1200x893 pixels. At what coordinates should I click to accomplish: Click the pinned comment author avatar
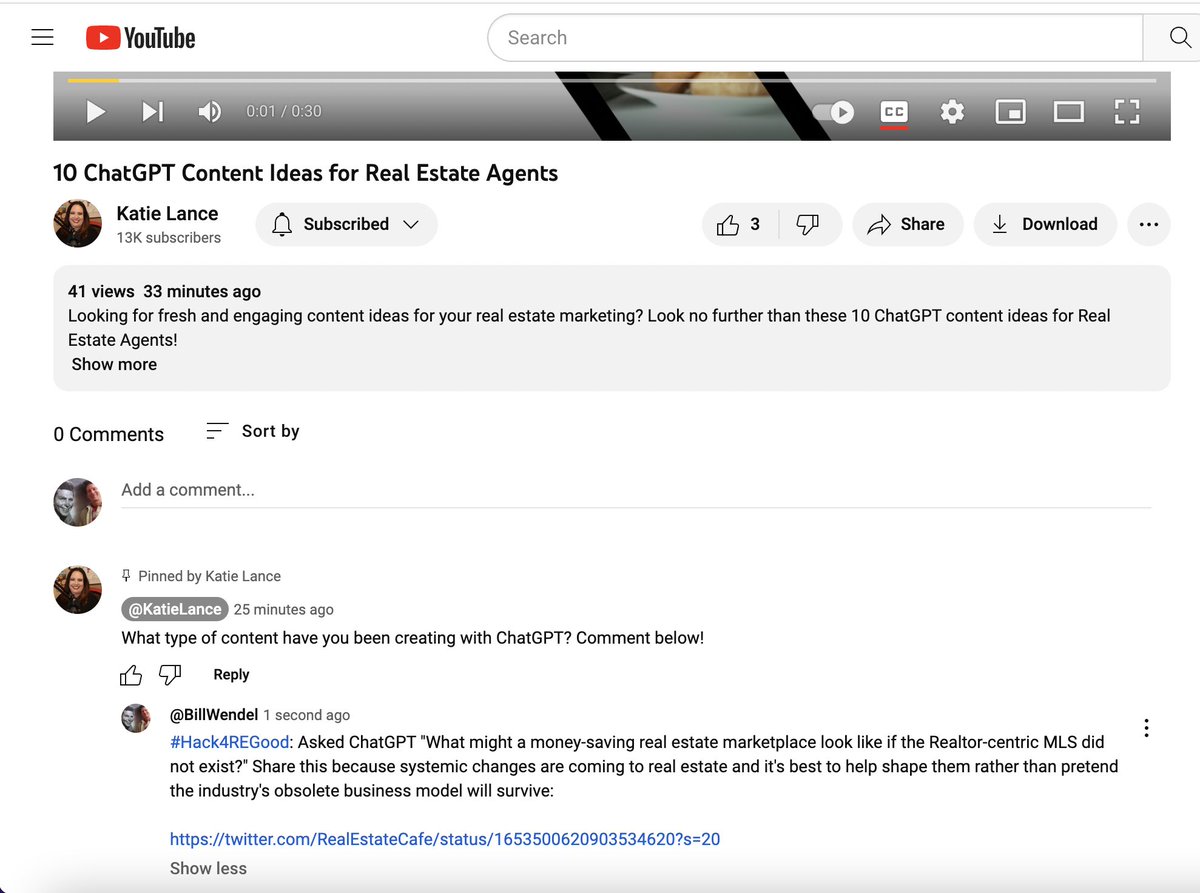click(77, 590)
